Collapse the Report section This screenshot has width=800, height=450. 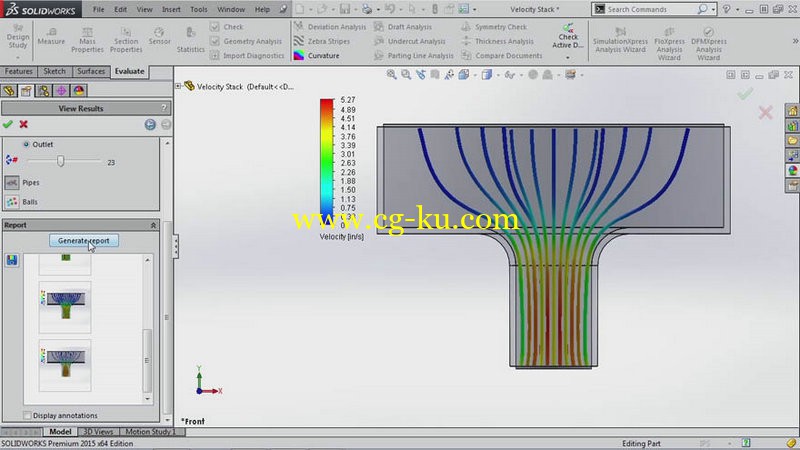[x=153, y=225]
